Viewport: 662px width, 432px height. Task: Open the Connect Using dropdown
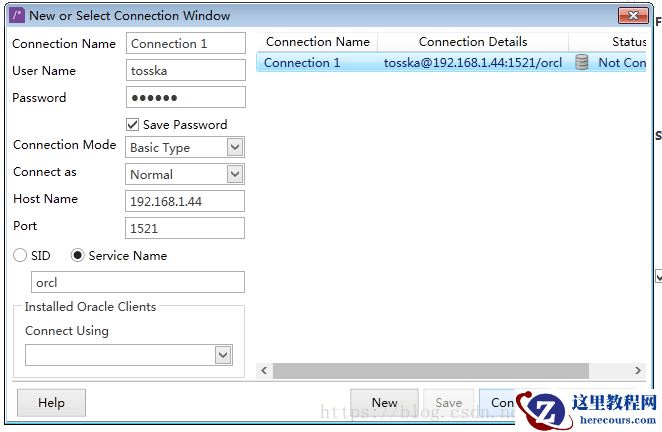(x=223, y=355)
